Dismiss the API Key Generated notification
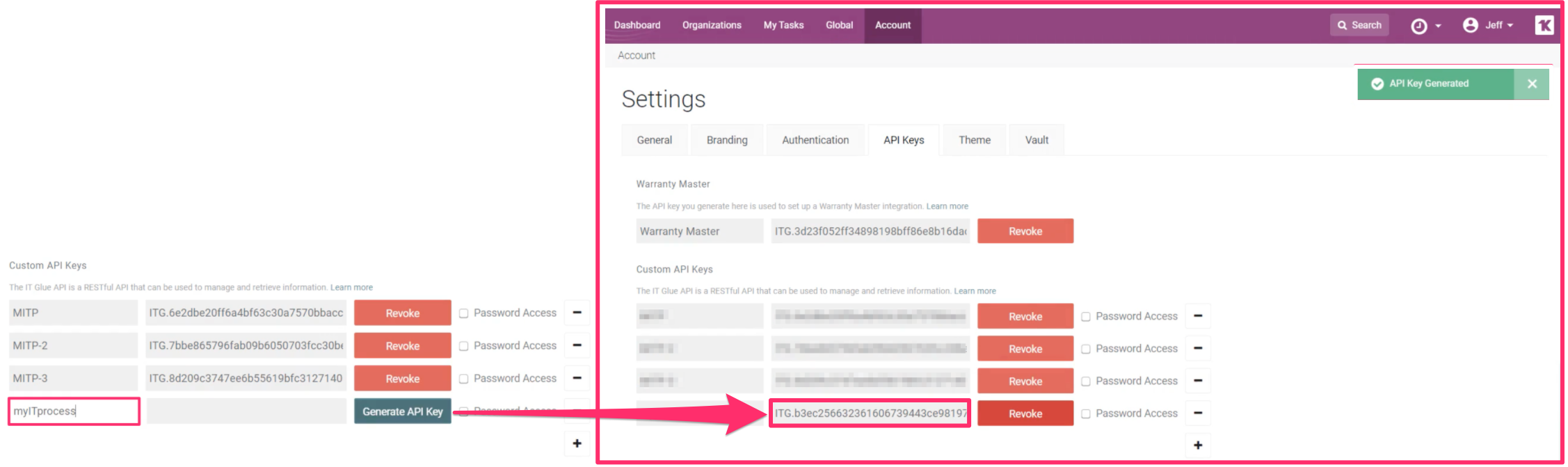1568x467 pixels. 1532,84
